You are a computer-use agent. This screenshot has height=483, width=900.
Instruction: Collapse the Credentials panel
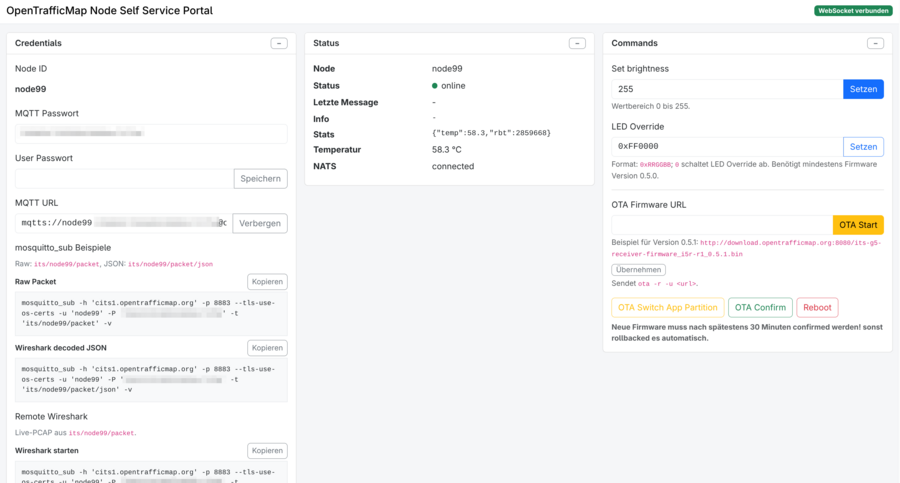tap(279, 44)
